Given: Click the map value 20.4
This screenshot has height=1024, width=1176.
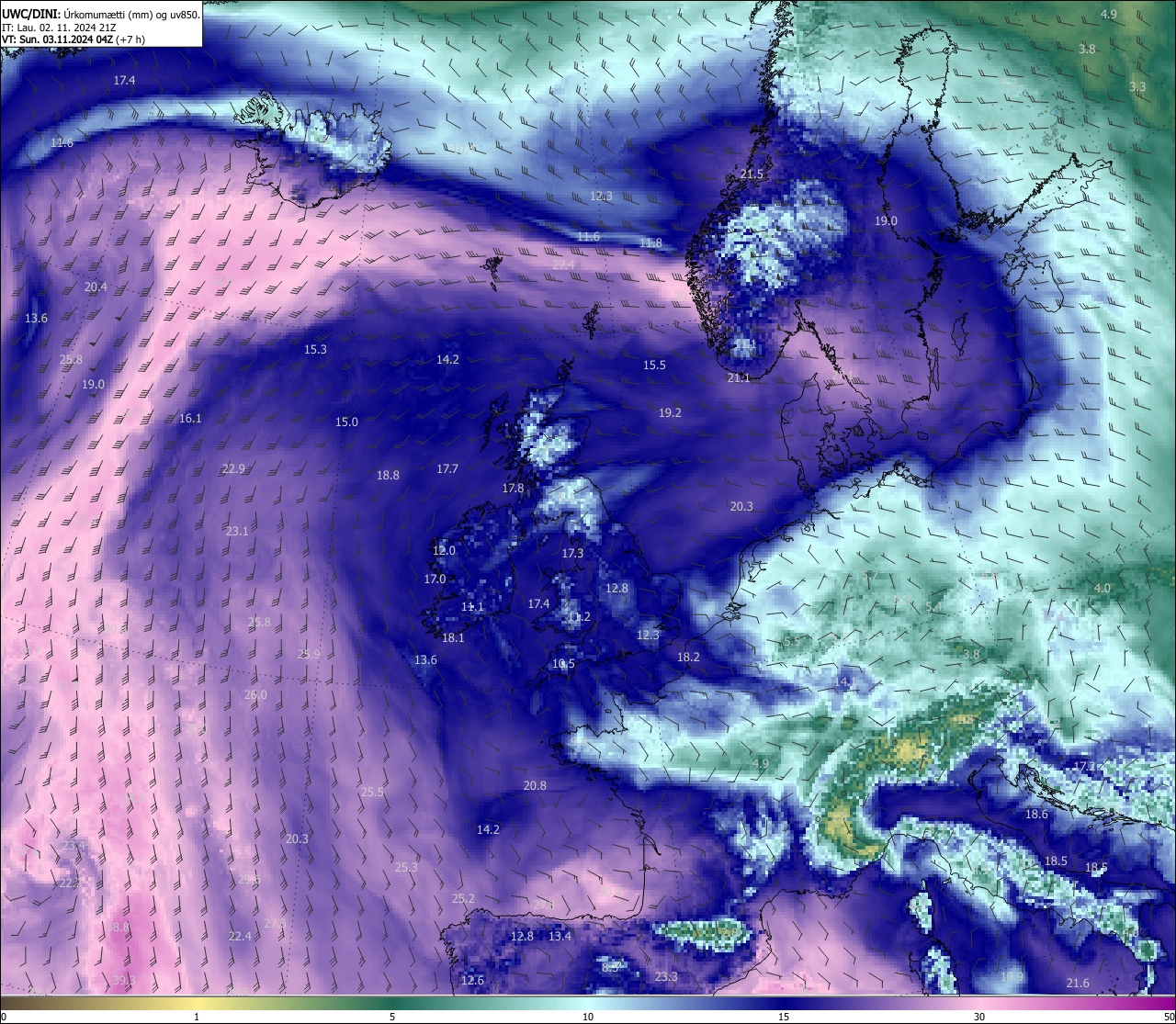Looking at the screenshot, I should tap(96, 287).
